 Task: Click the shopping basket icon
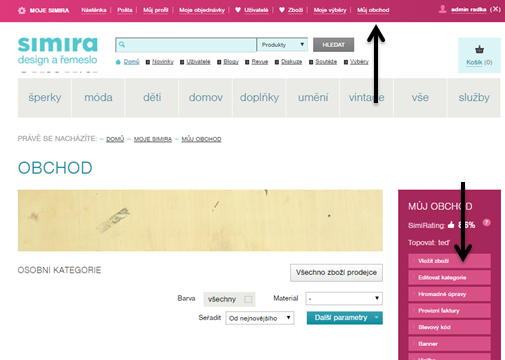pyautogui.click(x=479, y=50)
